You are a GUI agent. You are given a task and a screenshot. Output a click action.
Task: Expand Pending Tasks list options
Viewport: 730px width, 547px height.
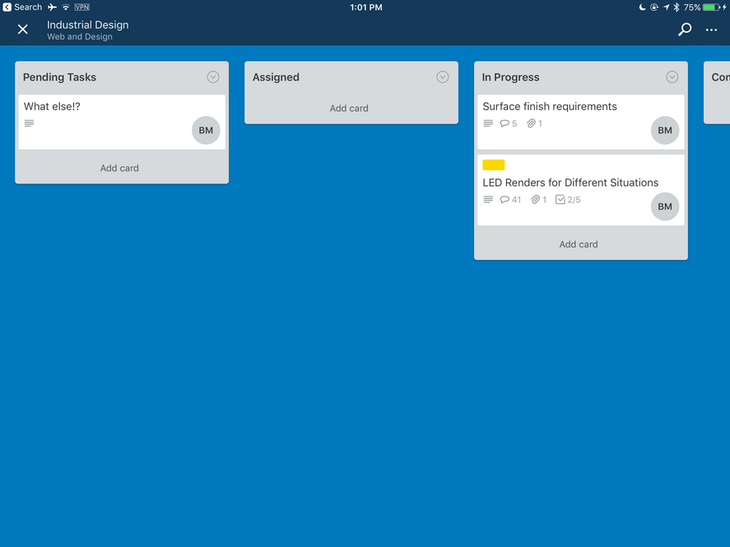[213, 77]
